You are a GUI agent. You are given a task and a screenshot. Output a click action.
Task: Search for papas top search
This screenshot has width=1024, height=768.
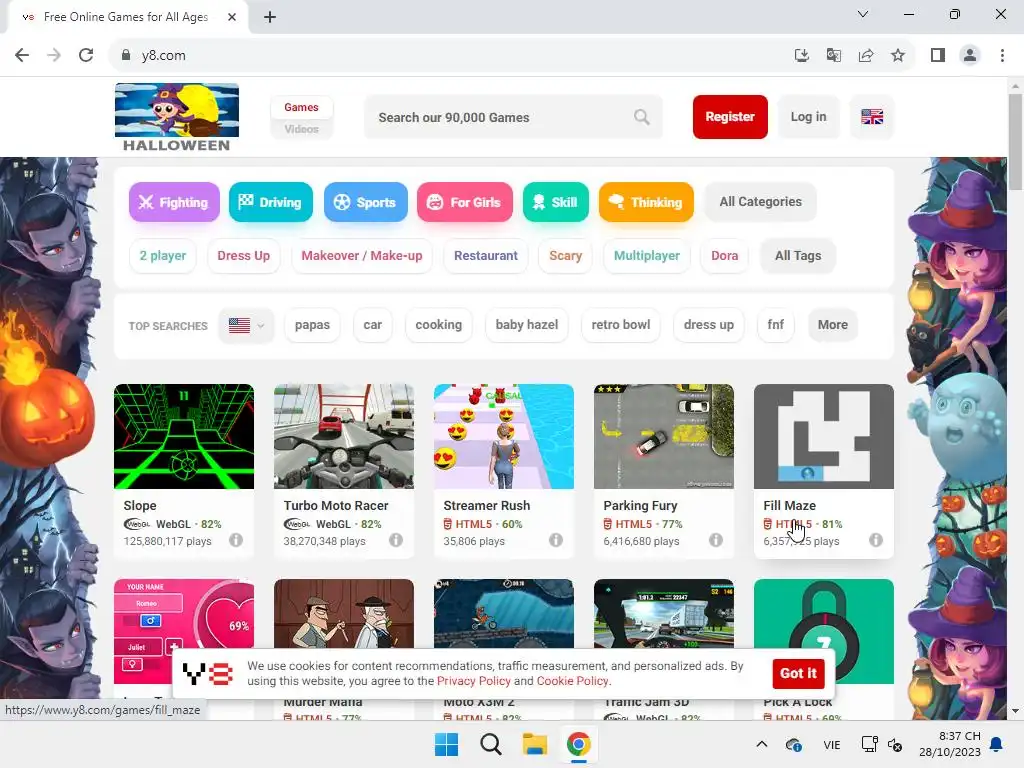pos(312,325)
